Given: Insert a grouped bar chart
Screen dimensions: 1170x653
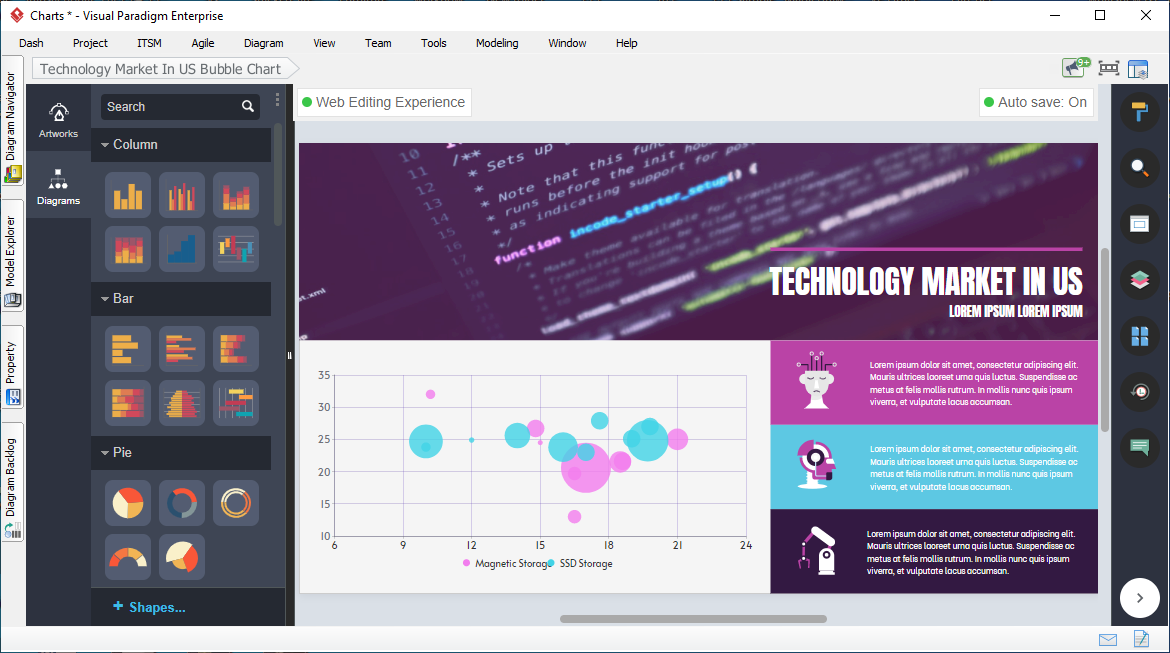Looking at the screenshot, I should coord(181,349).
